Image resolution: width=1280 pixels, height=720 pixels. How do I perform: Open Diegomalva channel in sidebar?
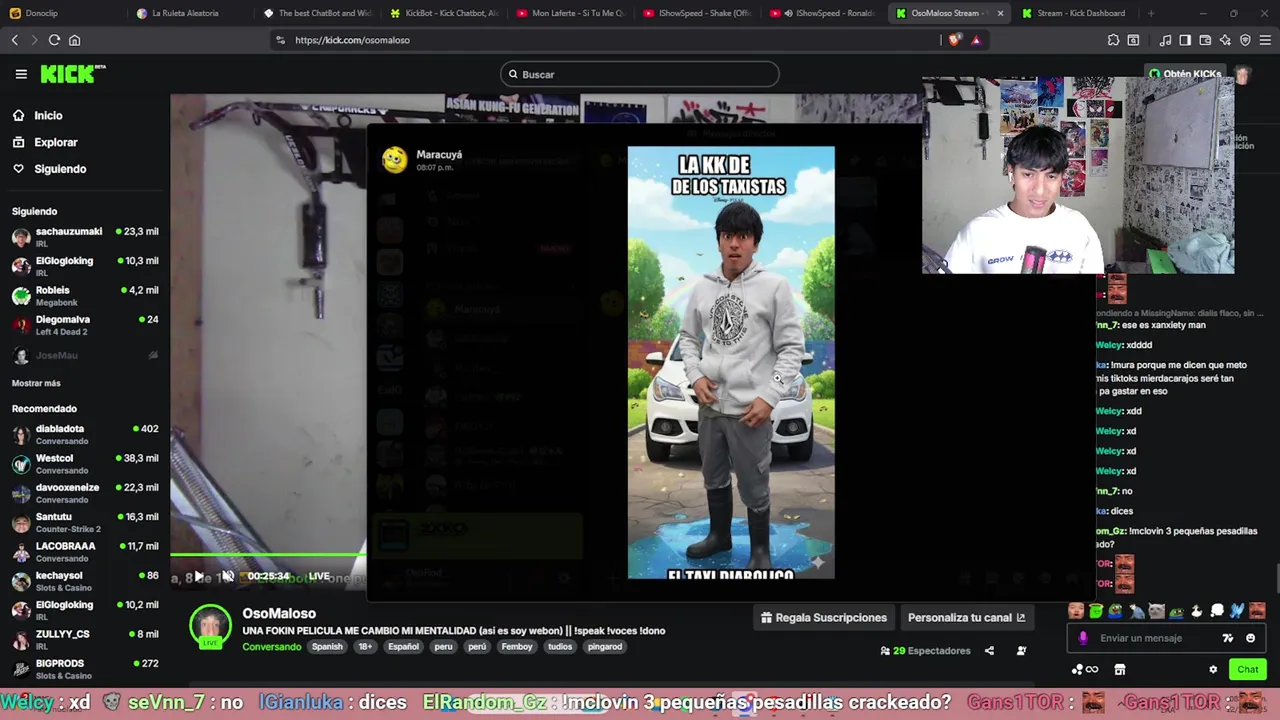pos(84,325)
